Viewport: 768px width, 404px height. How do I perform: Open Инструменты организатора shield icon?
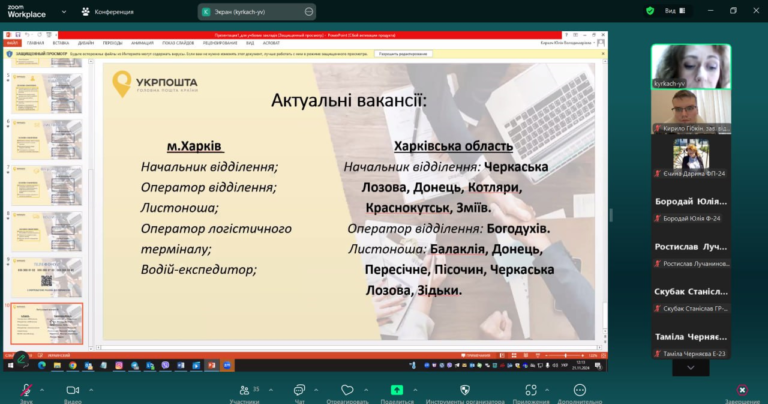click(465, 390)
